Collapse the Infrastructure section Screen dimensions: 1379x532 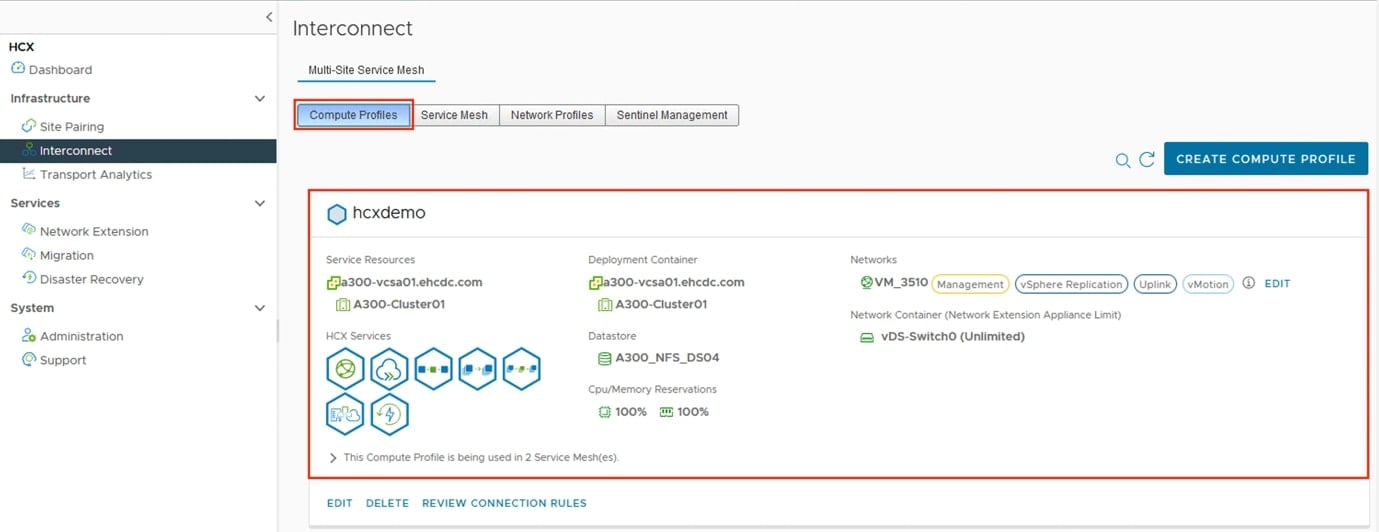pyautogui.click(x=260, y=99)
